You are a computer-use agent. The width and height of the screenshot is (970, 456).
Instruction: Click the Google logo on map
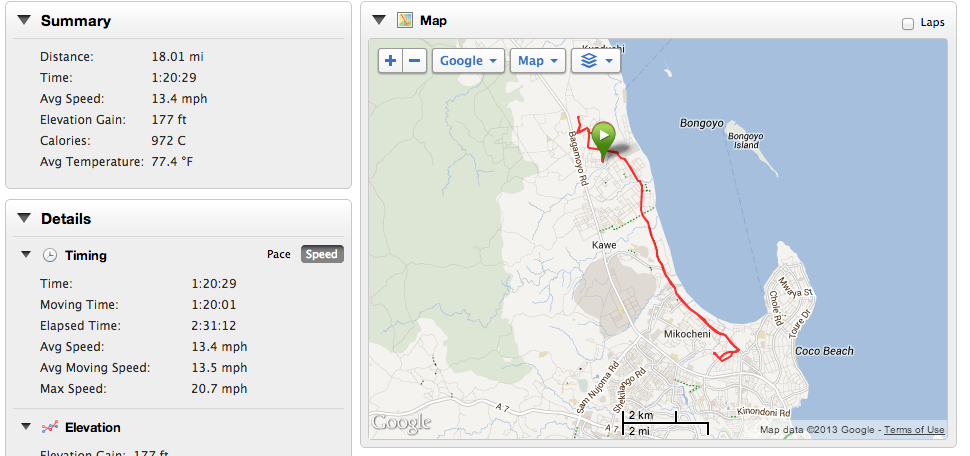click(401, 422)
